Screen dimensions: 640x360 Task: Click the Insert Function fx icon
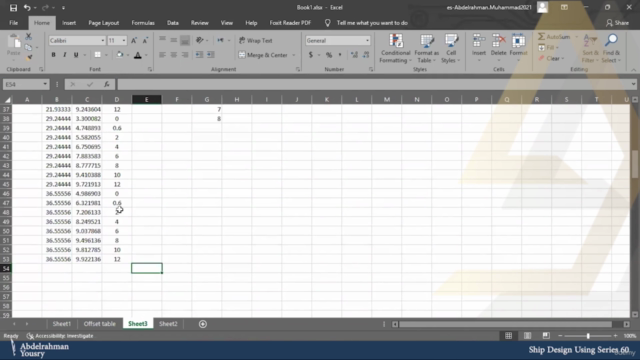tap(107, 84)
